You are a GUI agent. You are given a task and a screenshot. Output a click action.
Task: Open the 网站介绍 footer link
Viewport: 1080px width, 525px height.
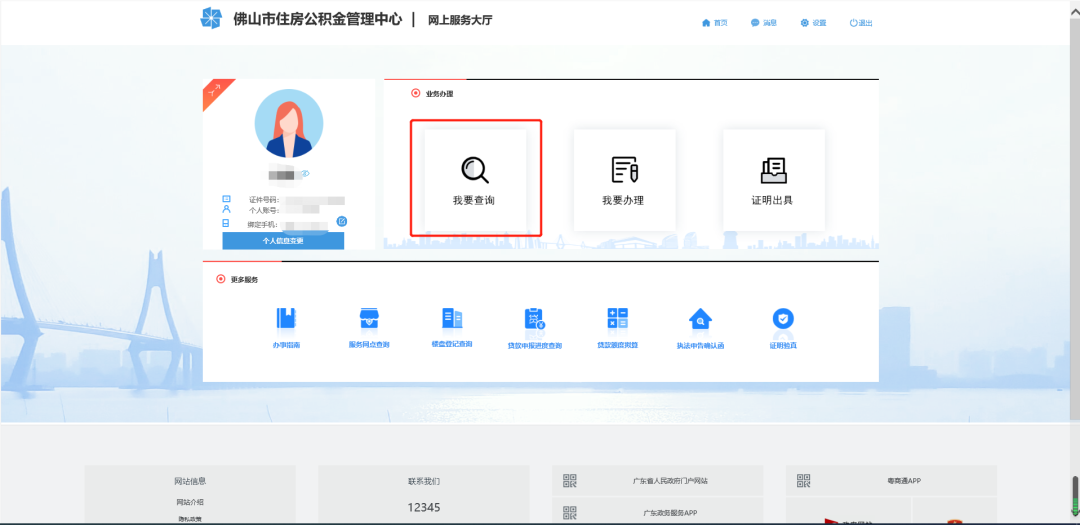190,502
